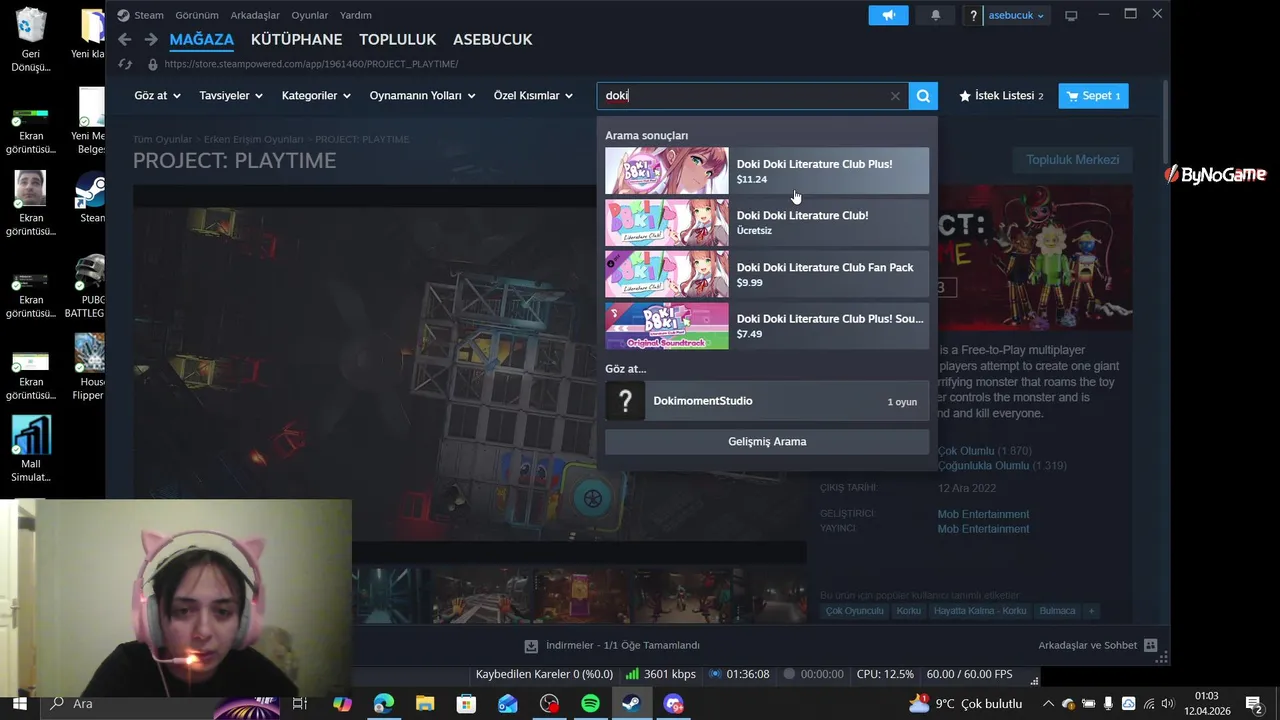Select the PUBG BATTLEGROUNDS desktop shortcut
The width and height of the screenshot is (1280, 720).
coord(88,287)
